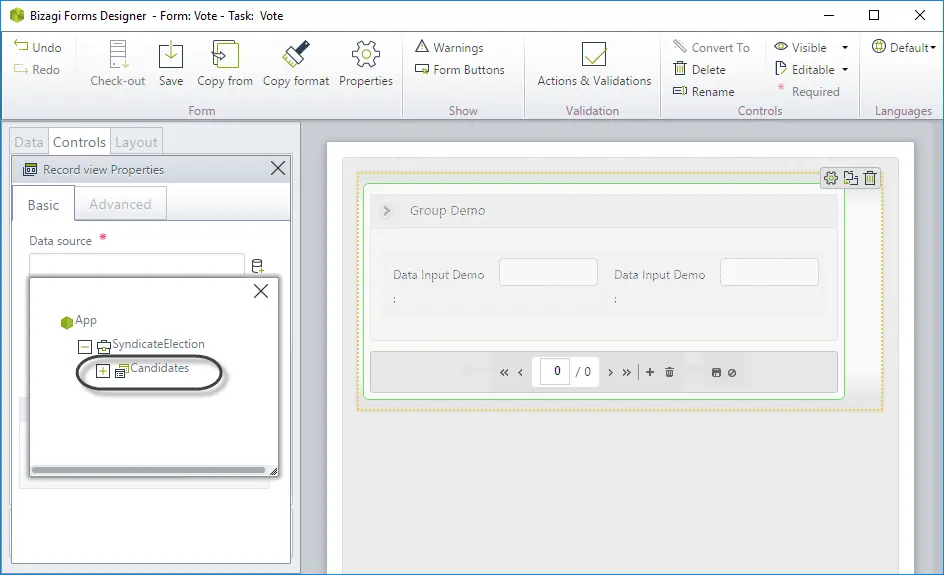This screenshot has height=575, width=944.
Task: Click the data source picker database icon
Action: 257,266
